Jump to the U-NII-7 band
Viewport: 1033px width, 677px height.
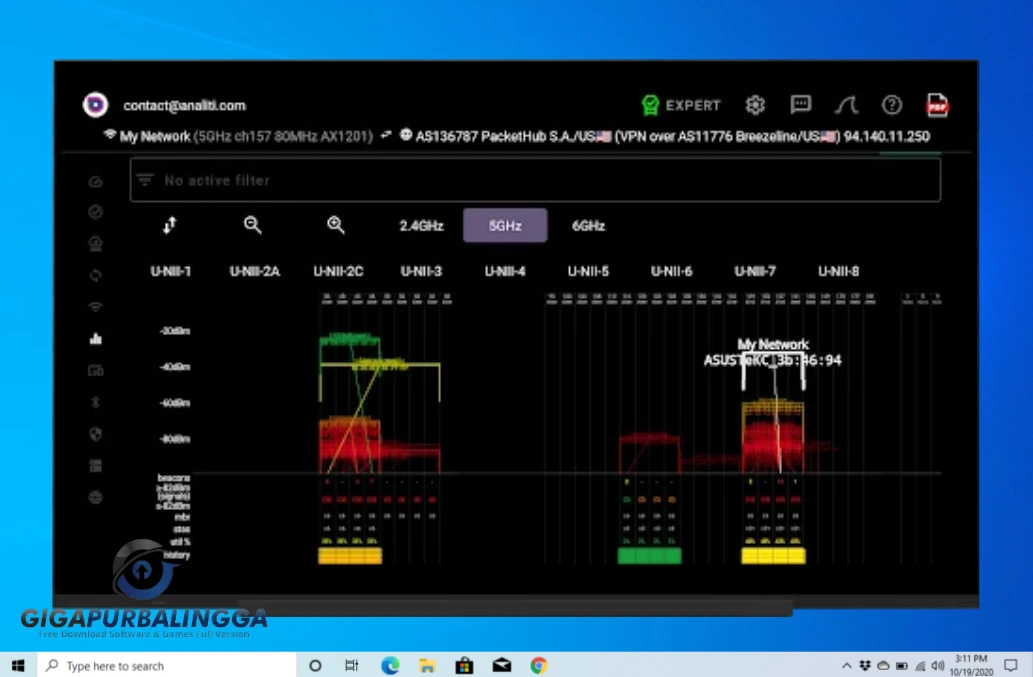point(755,271)
